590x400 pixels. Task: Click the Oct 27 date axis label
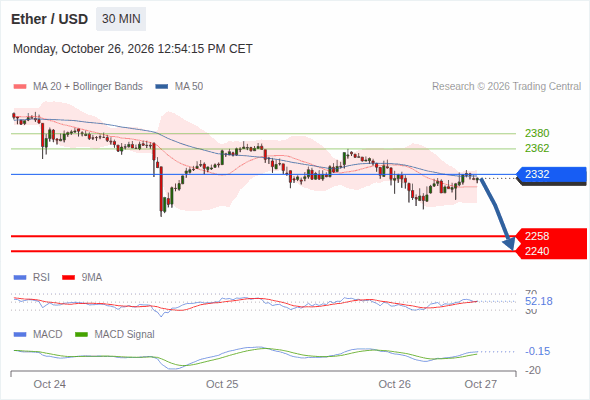[x=481, y=384]
